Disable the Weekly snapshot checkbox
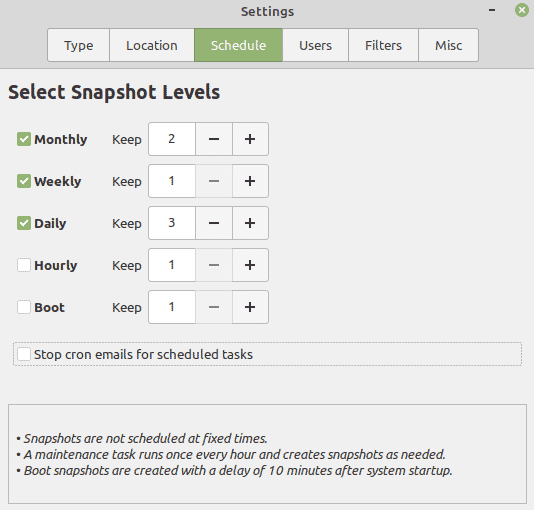 pyautogui.click(x=24, y=181)
